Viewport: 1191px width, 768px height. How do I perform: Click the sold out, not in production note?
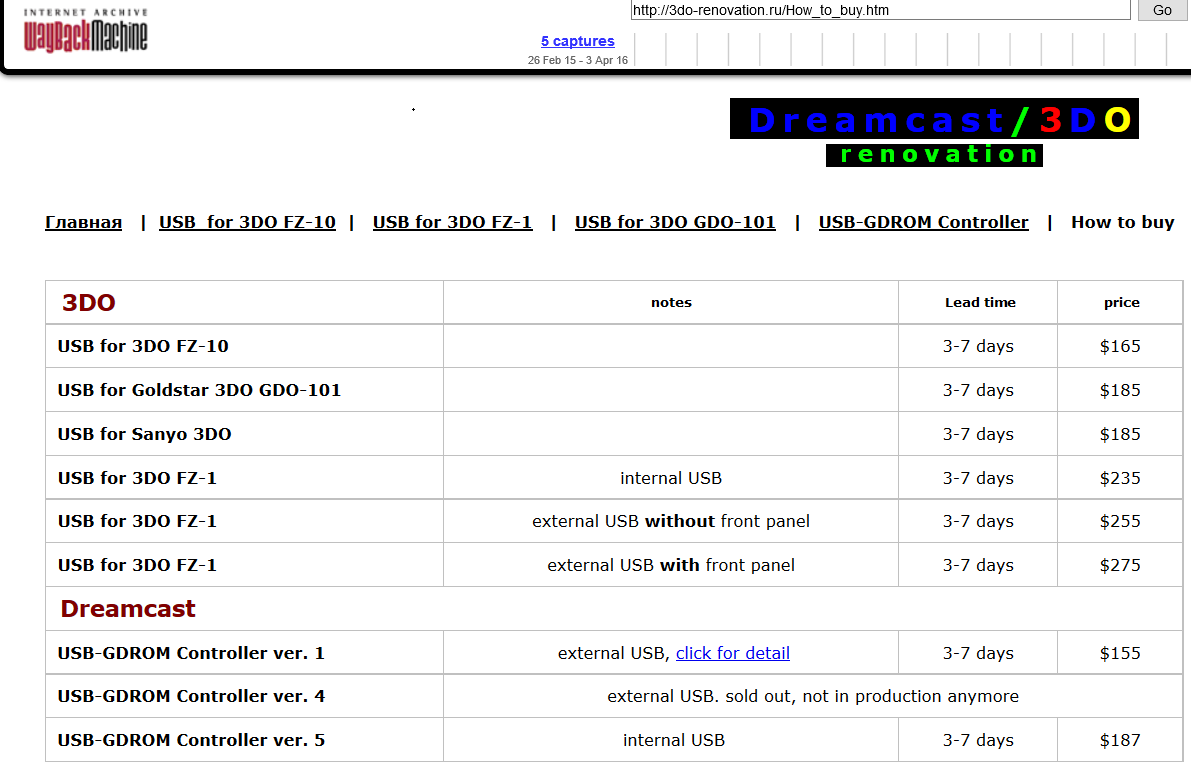coord(813,697)
